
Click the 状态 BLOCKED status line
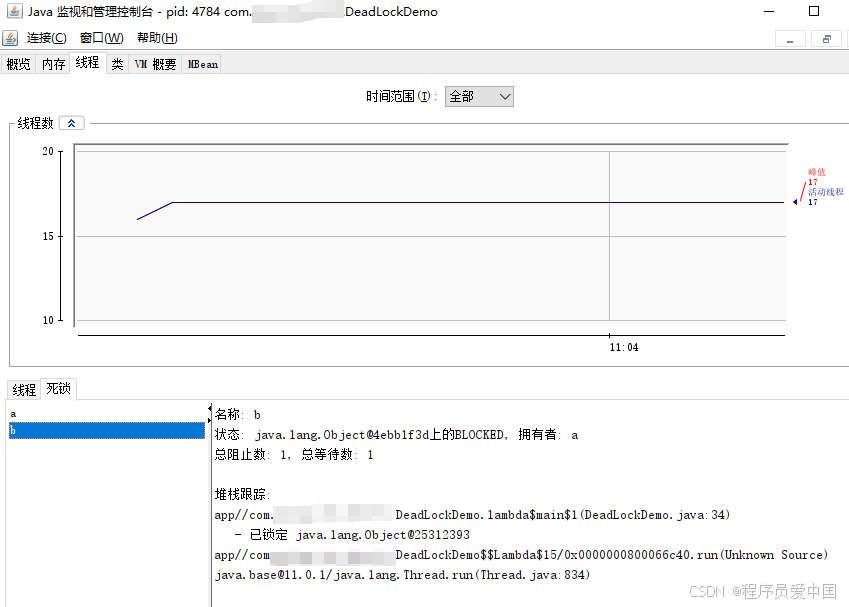pos(396,435)
